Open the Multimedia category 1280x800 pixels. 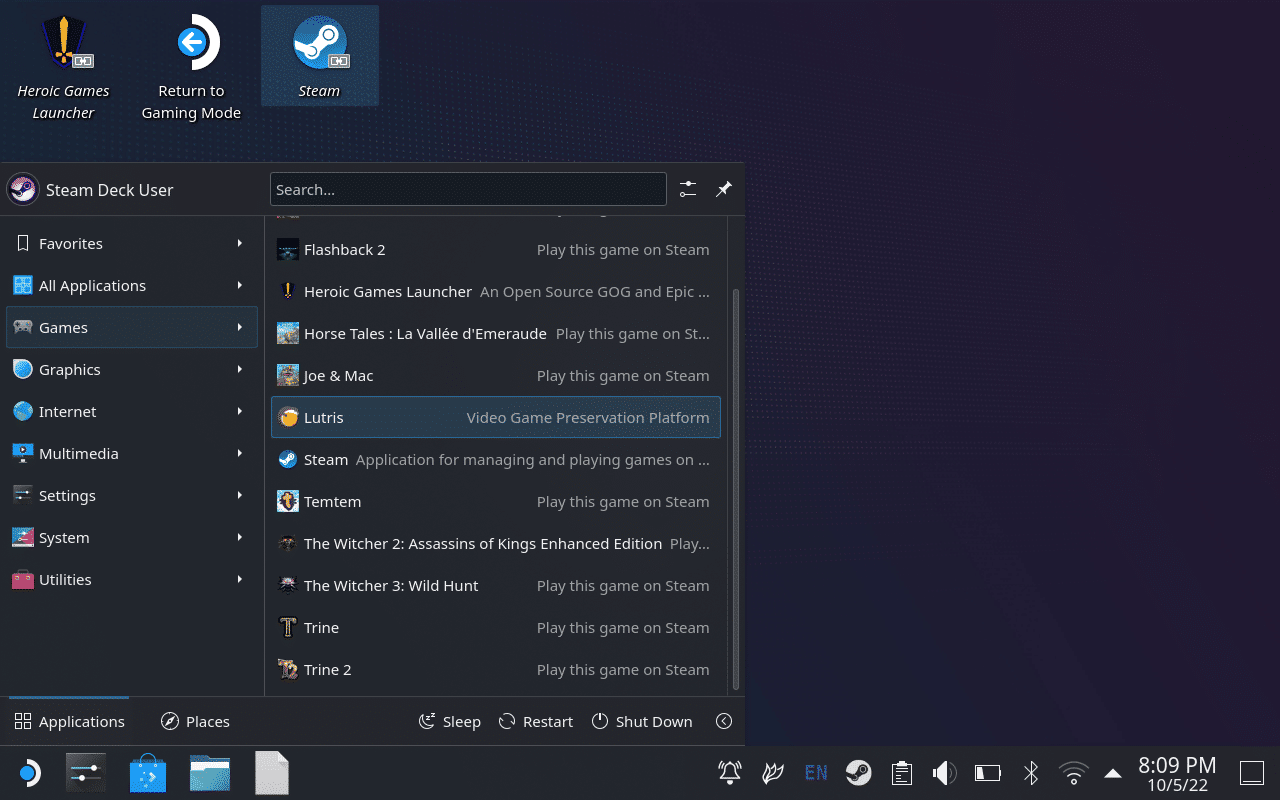(132, 453)
